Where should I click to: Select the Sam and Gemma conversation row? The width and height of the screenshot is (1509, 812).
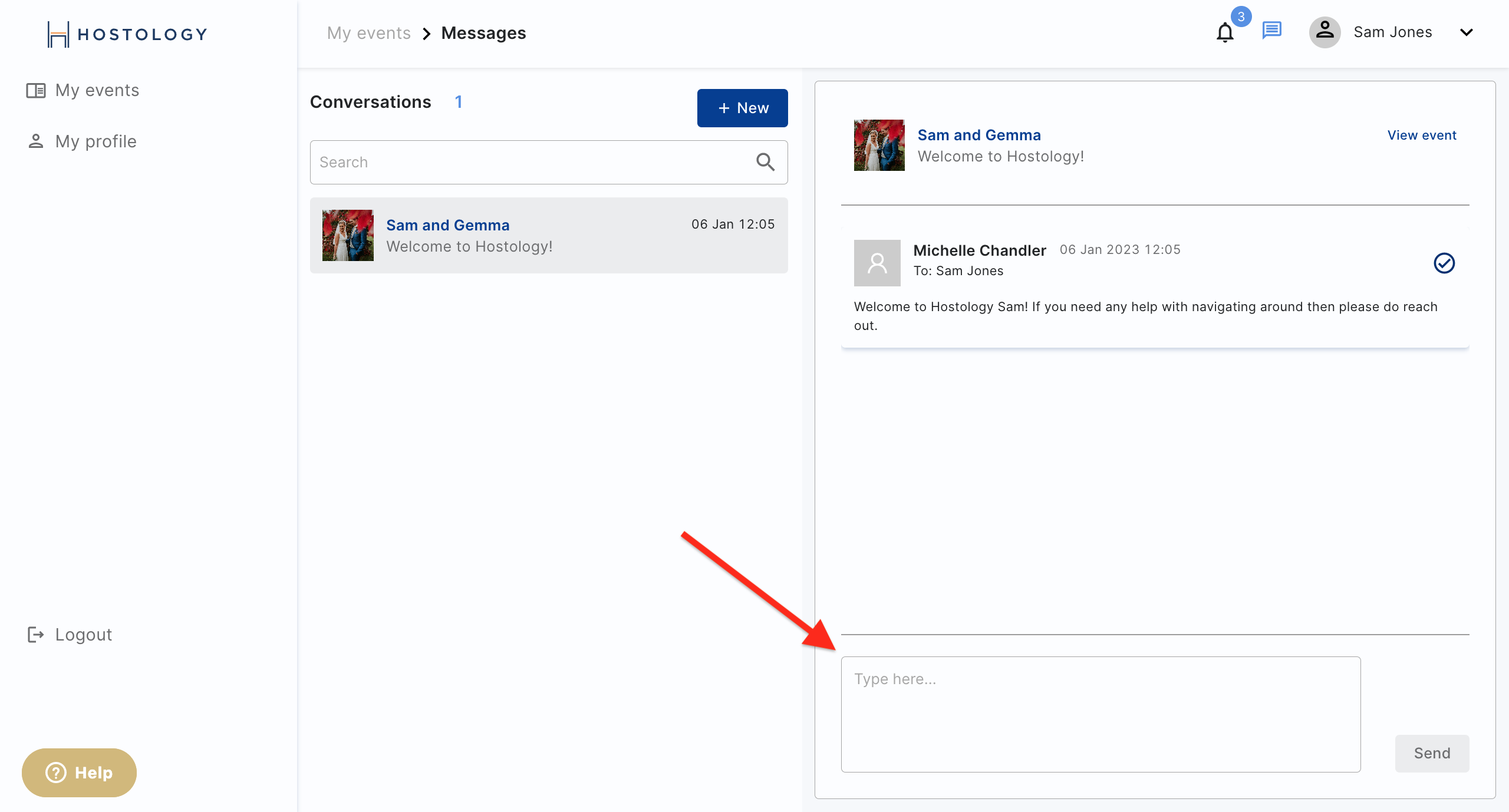click(548, 235)
